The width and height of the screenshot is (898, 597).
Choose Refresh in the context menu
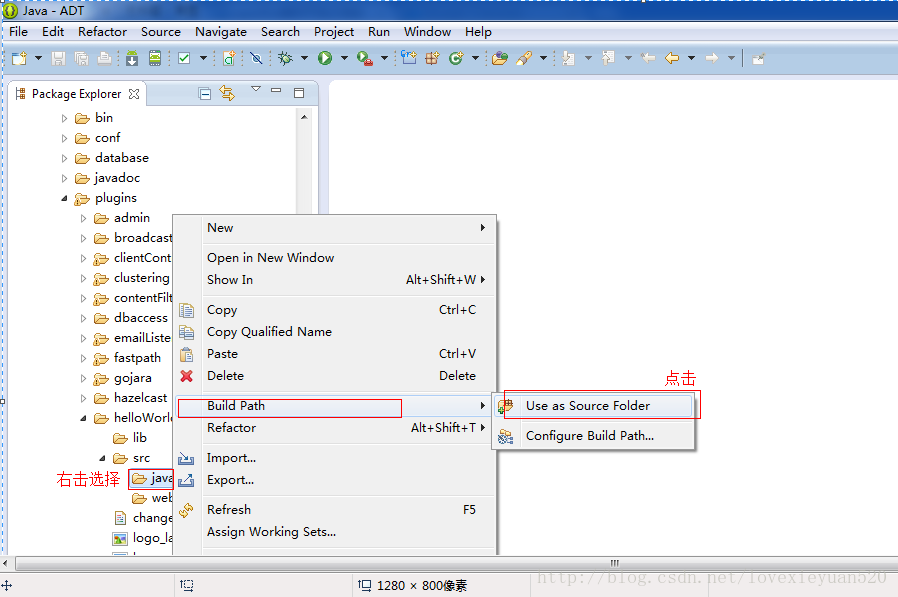tap(334, 509)
